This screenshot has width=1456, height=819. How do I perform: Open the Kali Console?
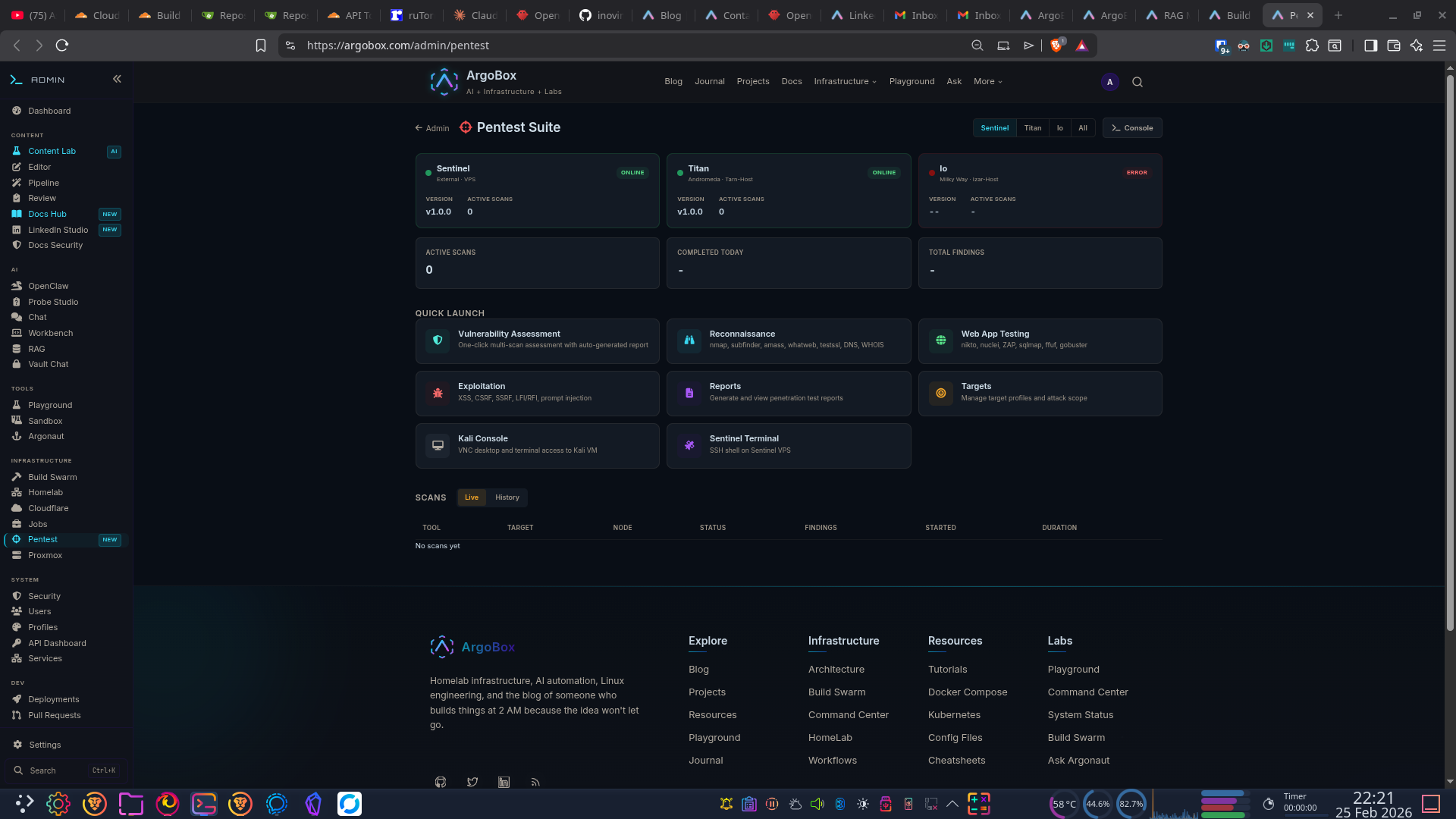(537, 445)
